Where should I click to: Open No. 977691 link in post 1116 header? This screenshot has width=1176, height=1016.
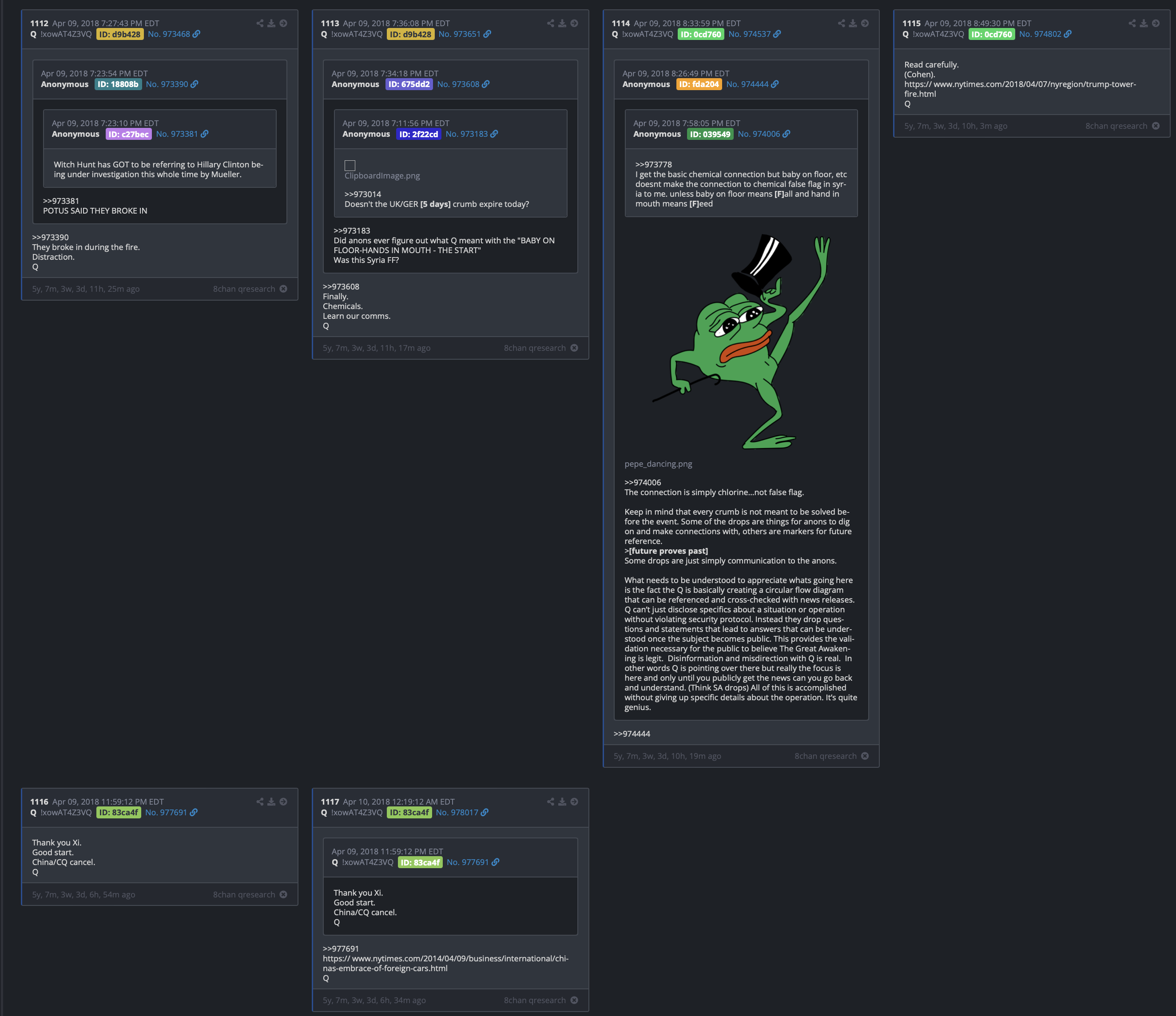(x=171, y=812)
